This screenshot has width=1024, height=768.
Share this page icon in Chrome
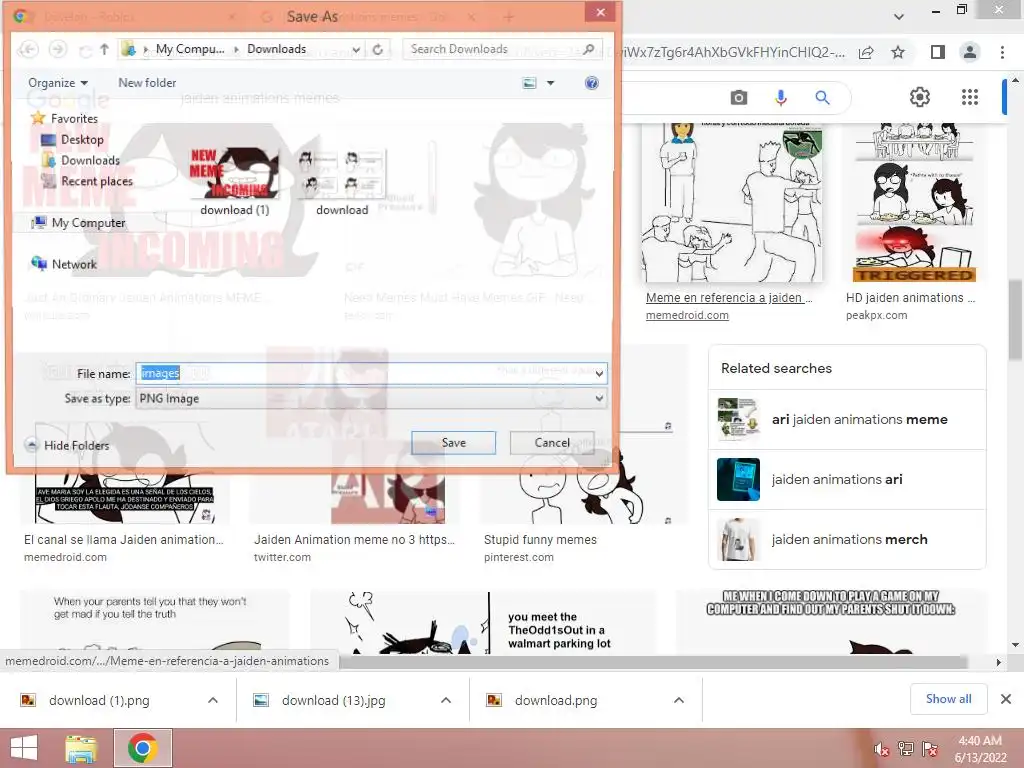(866, 52)
